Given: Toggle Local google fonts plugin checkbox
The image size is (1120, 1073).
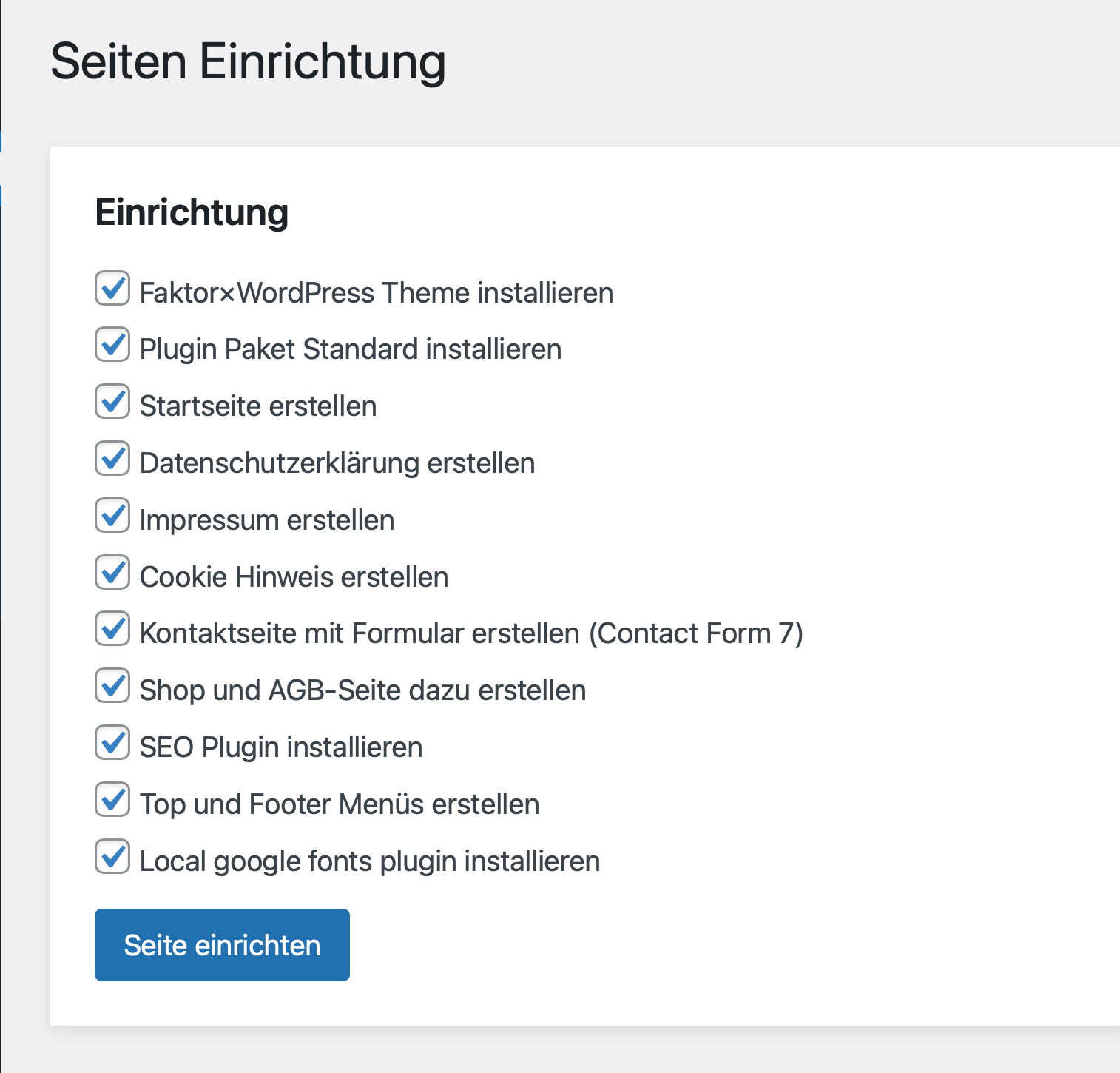Looking at the screenshot, I should [112, 857].
